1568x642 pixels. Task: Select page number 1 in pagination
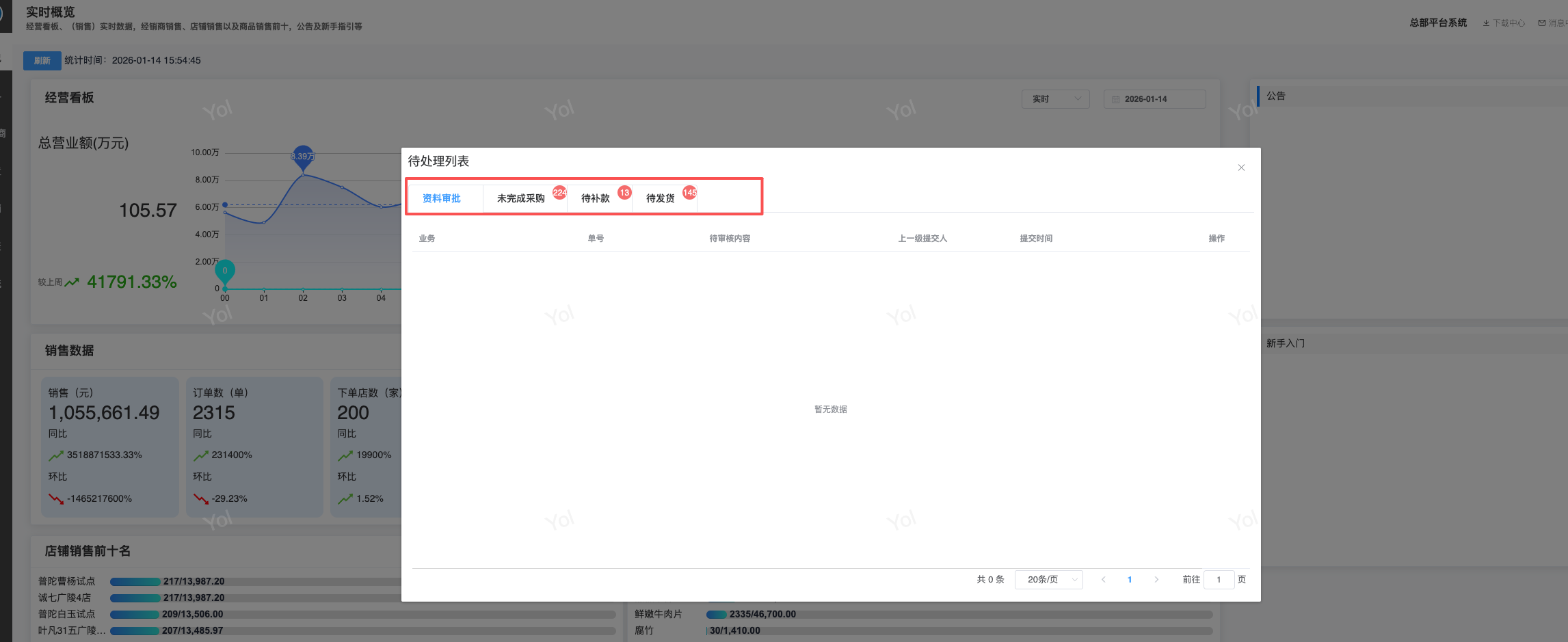pos(1130,579)
